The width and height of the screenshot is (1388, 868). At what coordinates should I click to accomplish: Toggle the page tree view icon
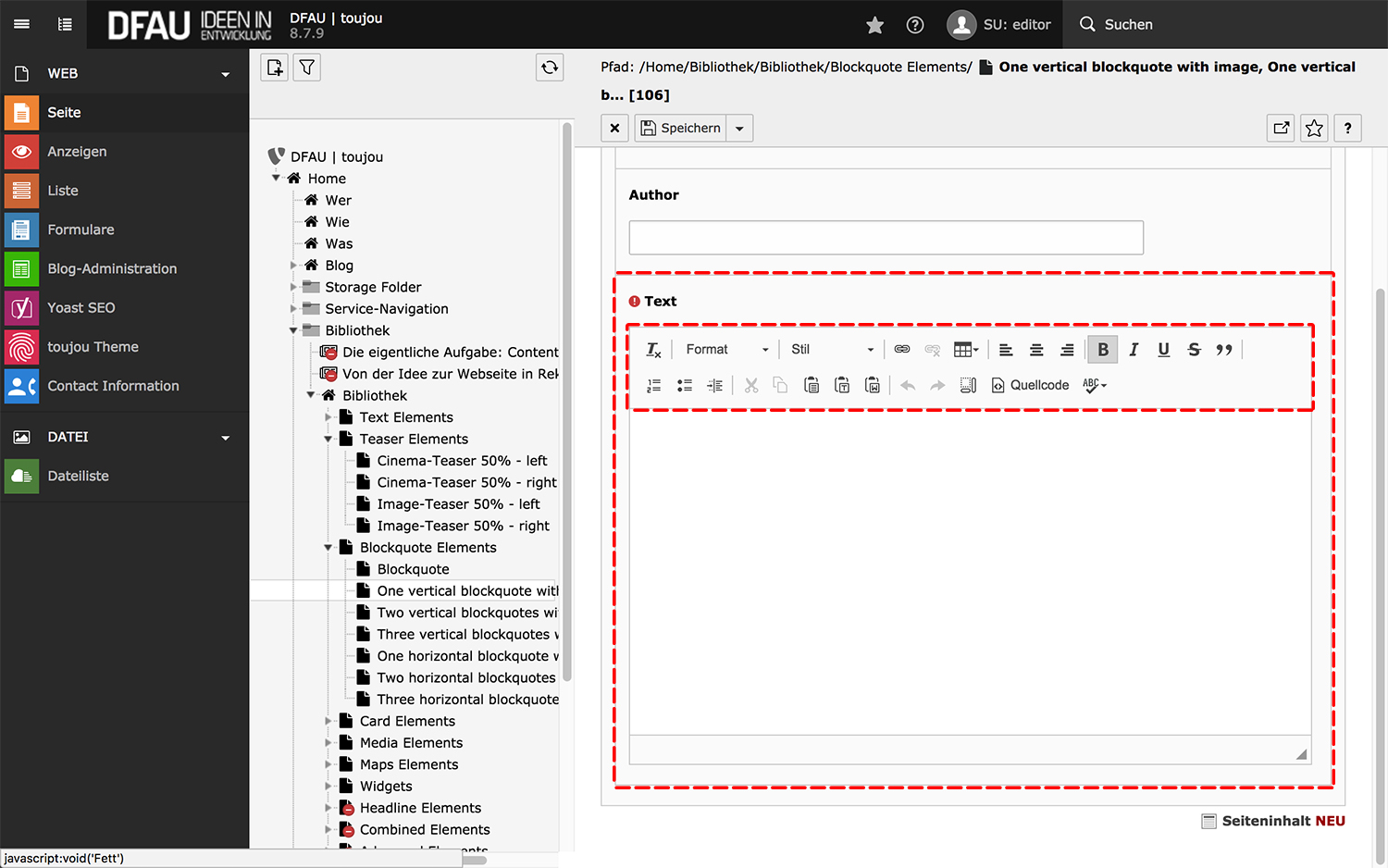click(x=65, y=24)
